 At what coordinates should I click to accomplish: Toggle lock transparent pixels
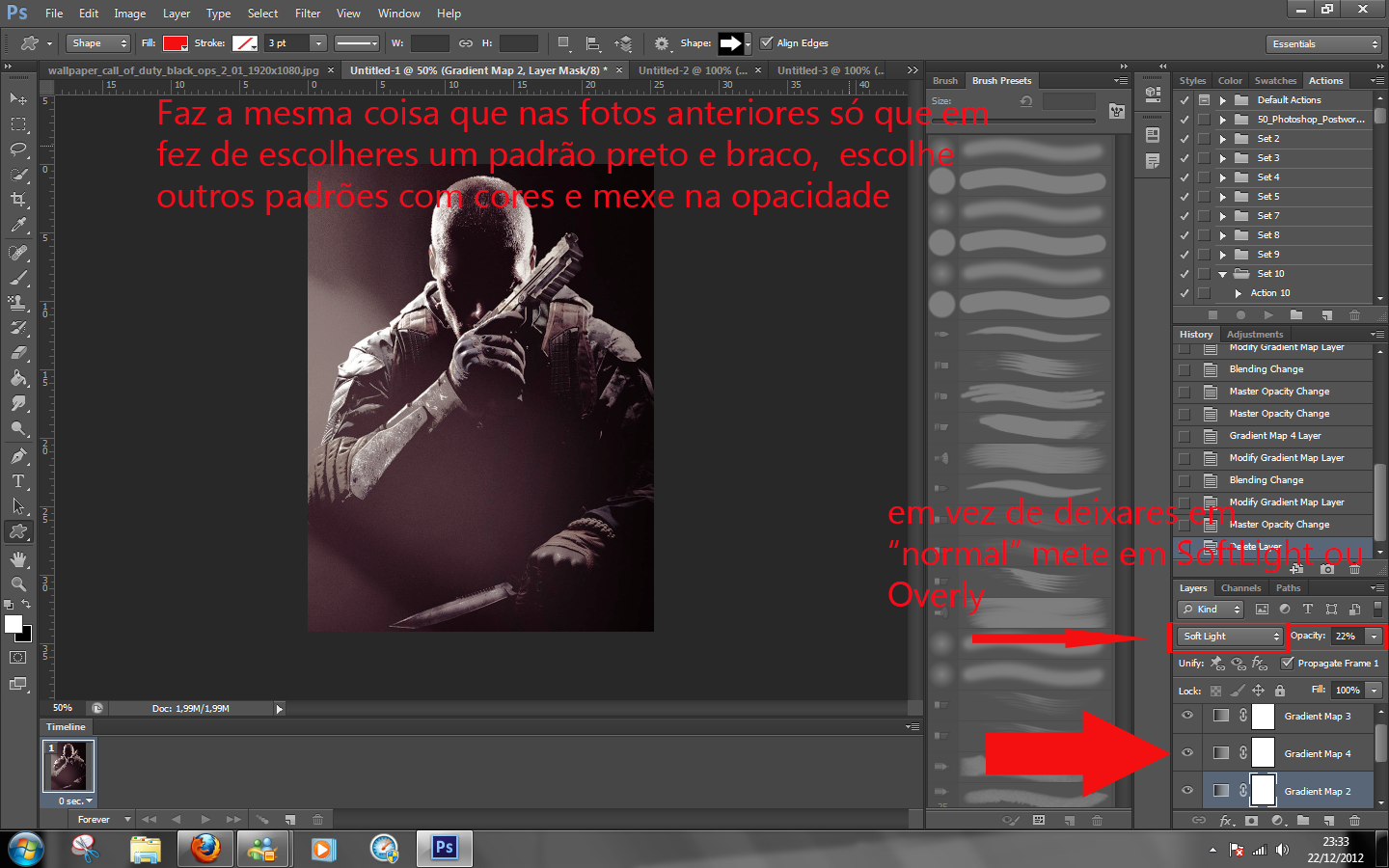pyautogui.click(x=1215, y=691)
